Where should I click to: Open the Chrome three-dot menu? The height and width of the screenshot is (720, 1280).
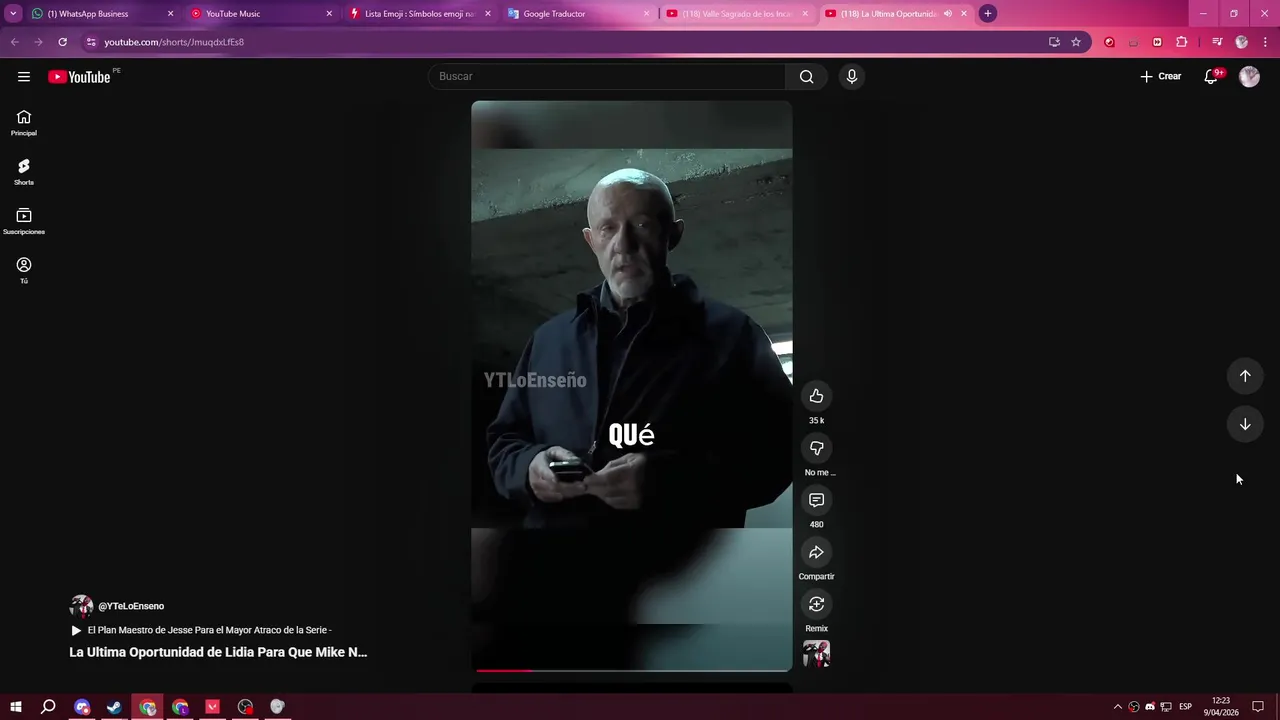(1265, 42)
